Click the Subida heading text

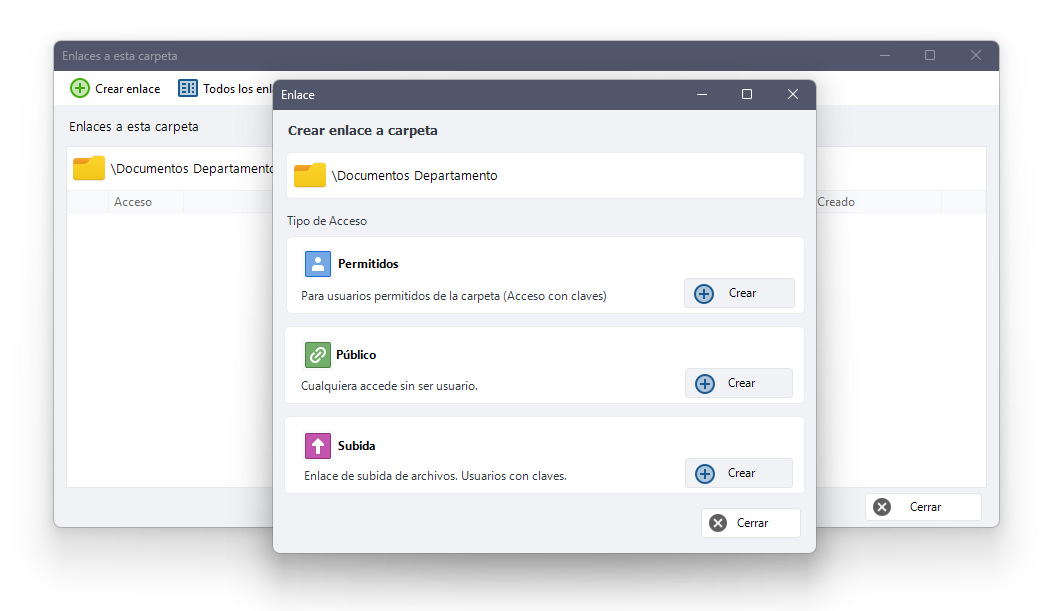(x=357, y=446)
